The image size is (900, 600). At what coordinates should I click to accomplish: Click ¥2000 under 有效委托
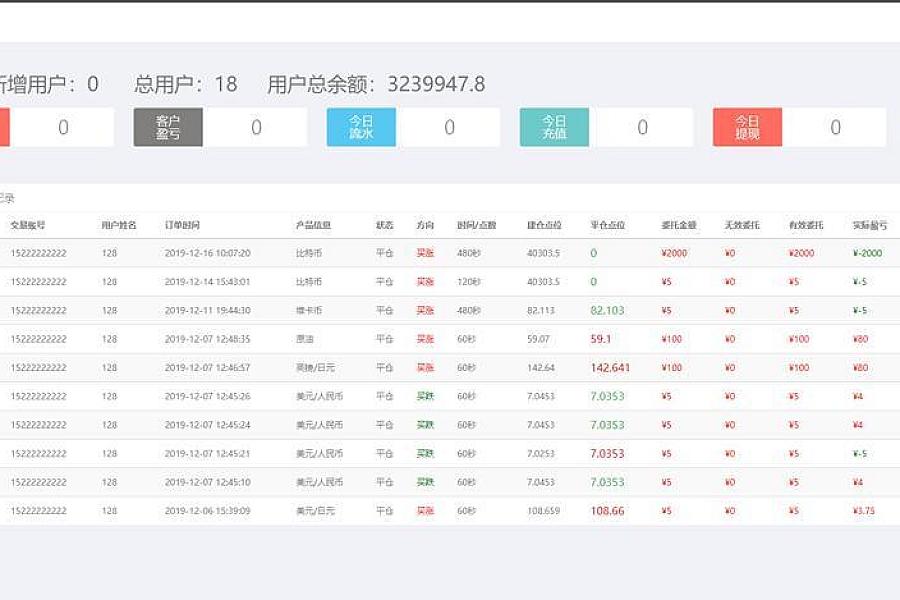[801, 253]
